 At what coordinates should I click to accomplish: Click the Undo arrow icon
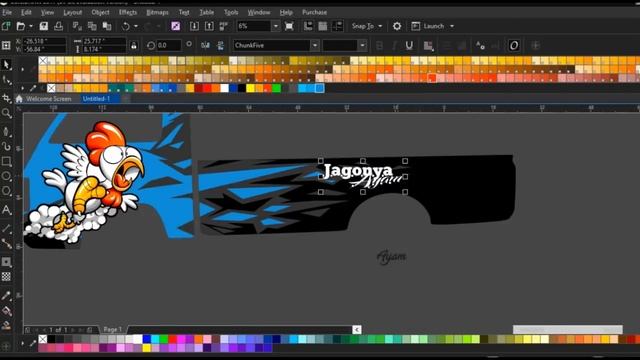pos(126,26)
